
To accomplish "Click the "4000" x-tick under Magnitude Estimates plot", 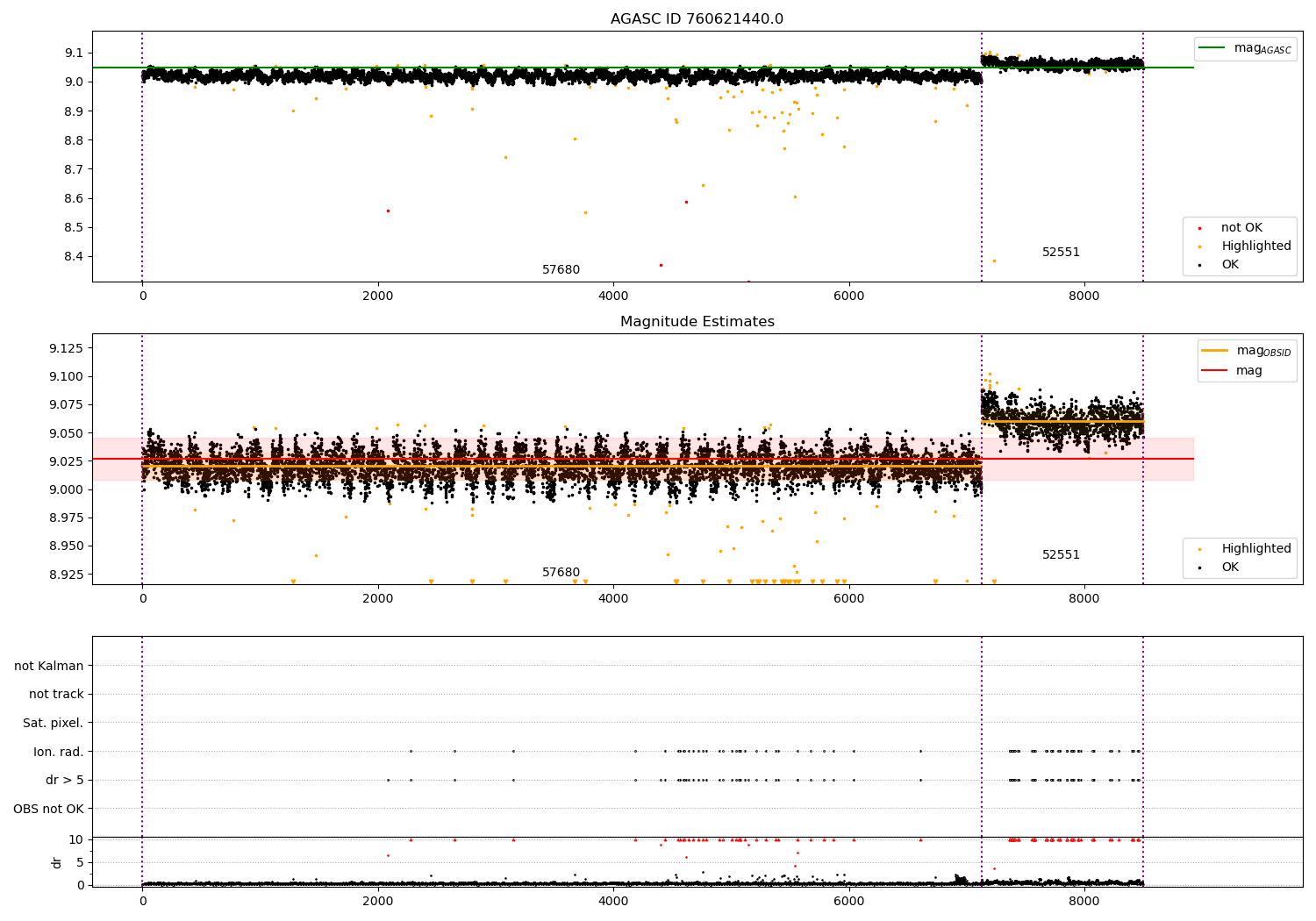I will 613,599.
